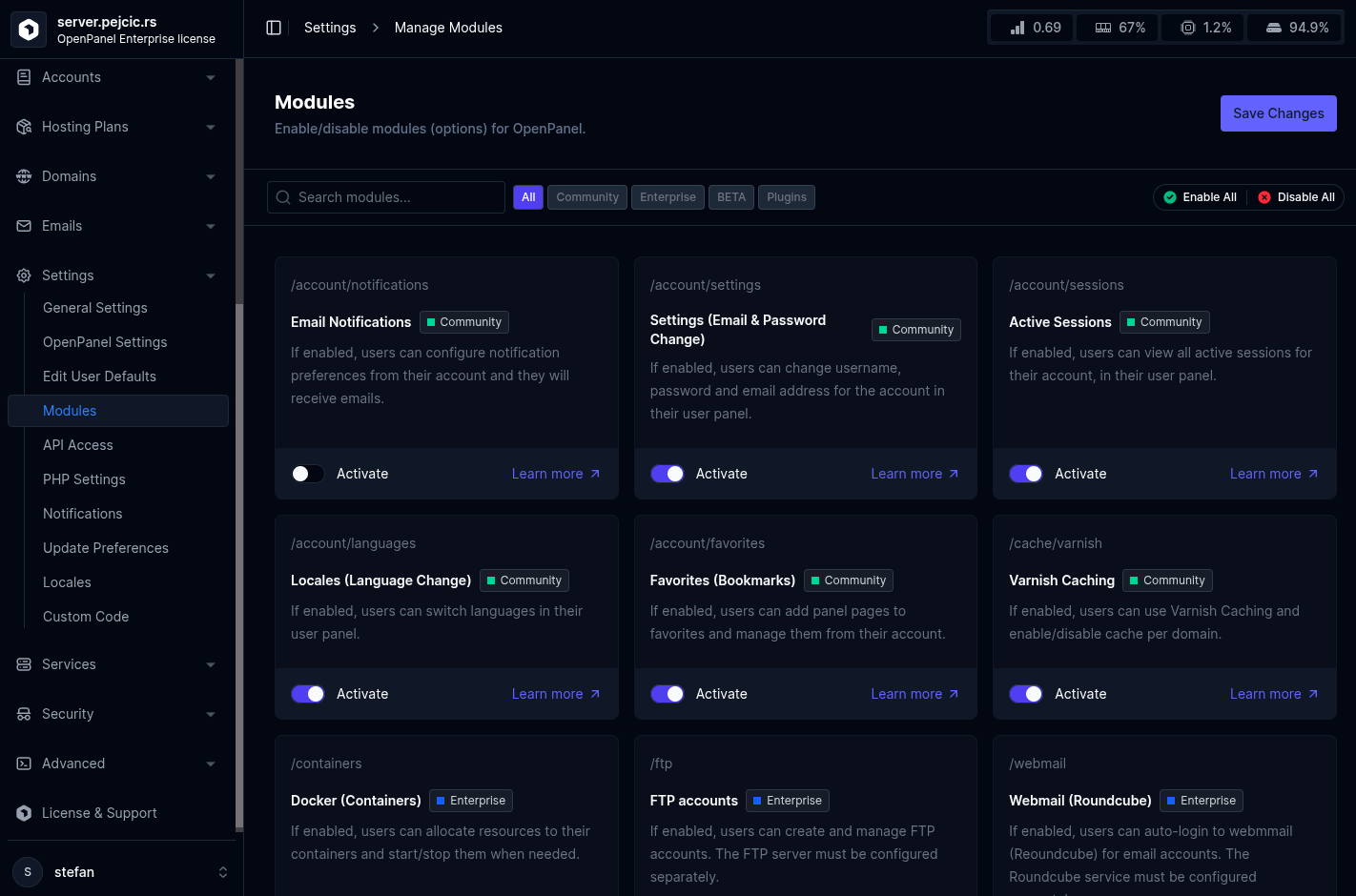The image size is (1356, 896).
Task: Click green checkmark icon on Enable All
Action: pyautogui.click(x=1170, y=197)
